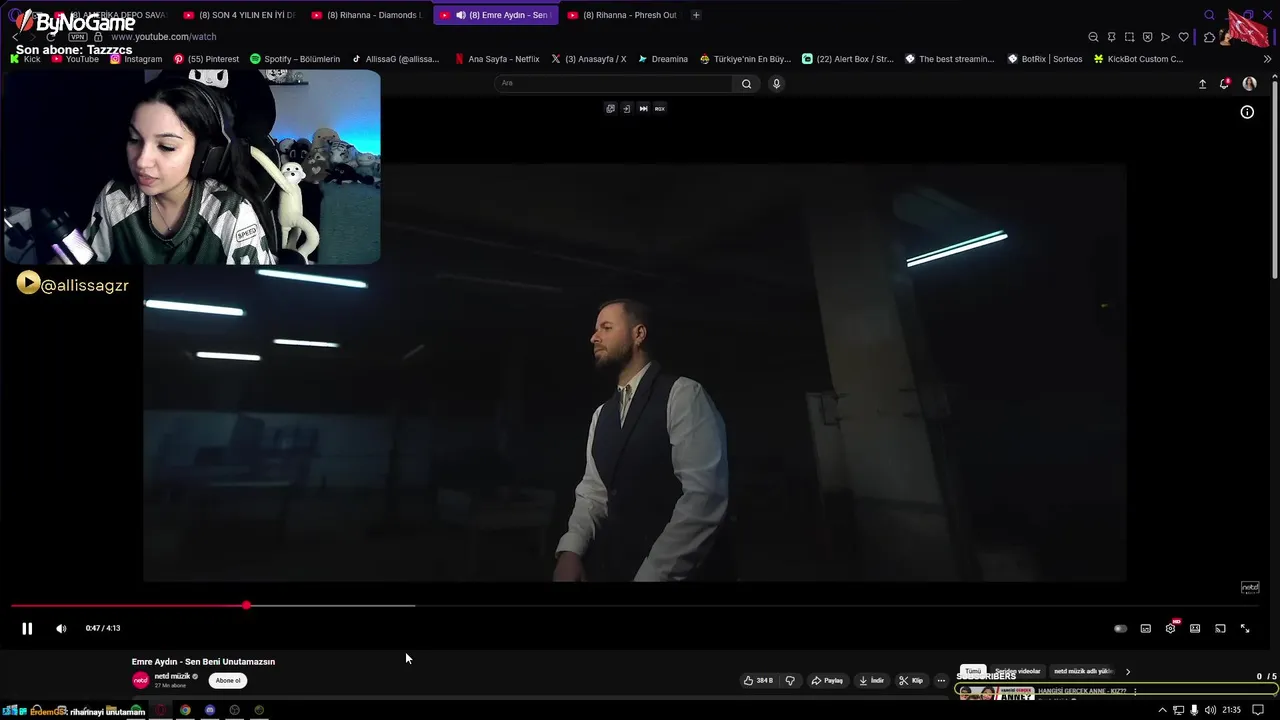Viewport: 1280px width, 720px height.
Task: Show hidden system tray icons chevron
Action: click(x=1162, y=710)
